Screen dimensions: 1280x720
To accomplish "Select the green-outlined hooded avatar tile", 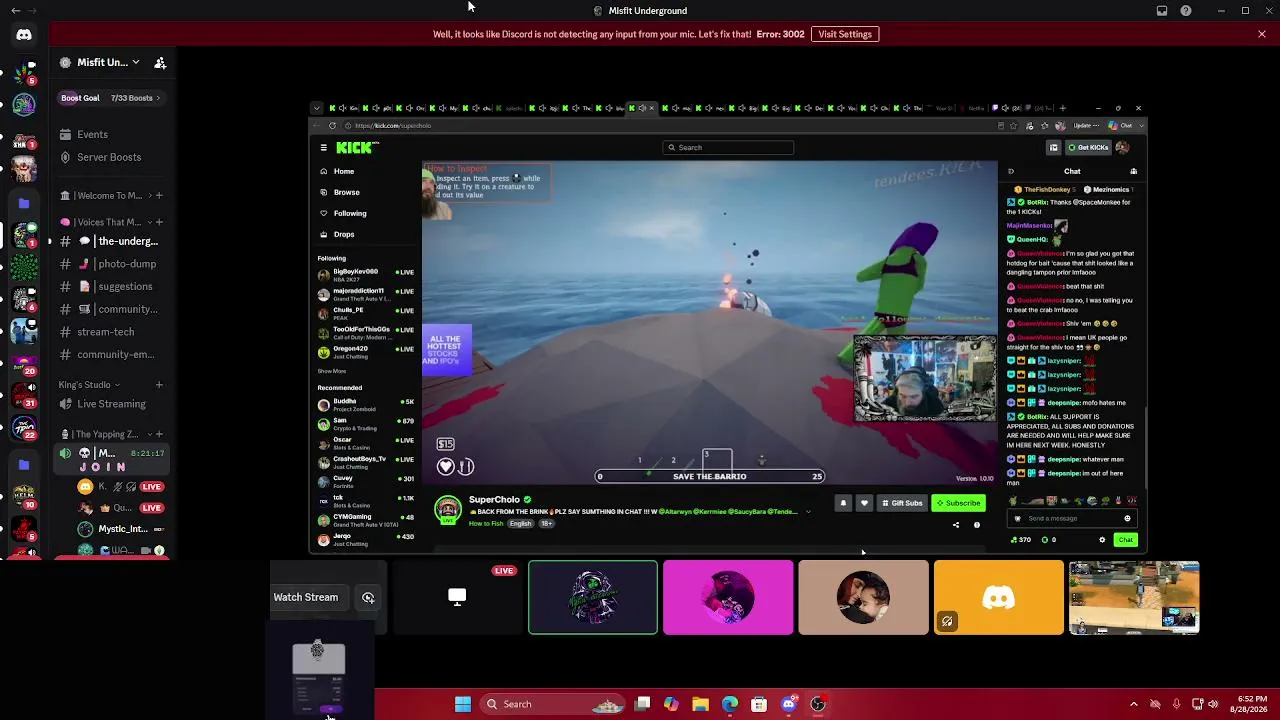I will pyautogui.click(x=593, y=597).
